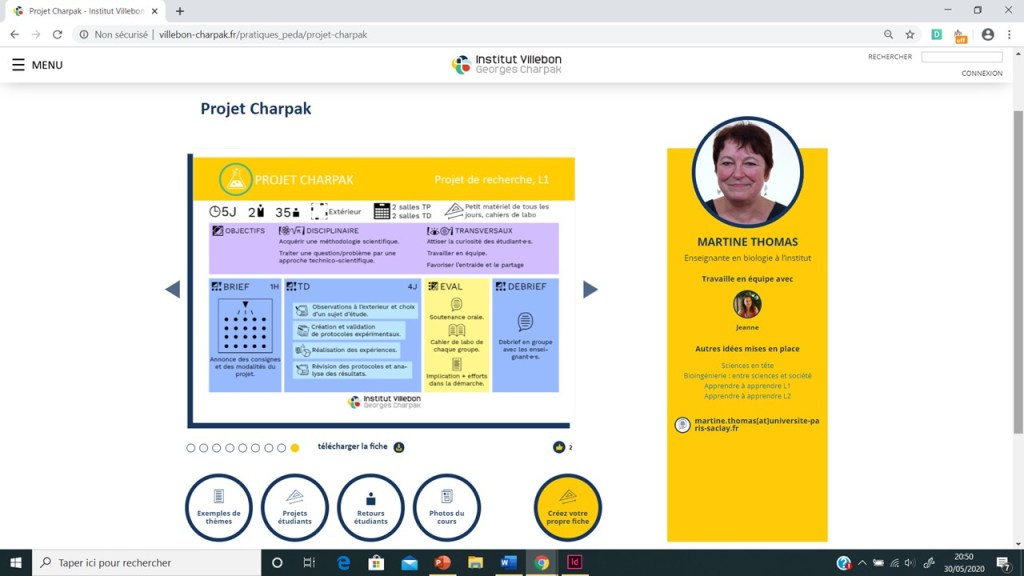Click the Institut Villebon Georges Charpak logo
Viewport: 1024px width, 576px height.
pyautogui.click(x=506, y=65)
